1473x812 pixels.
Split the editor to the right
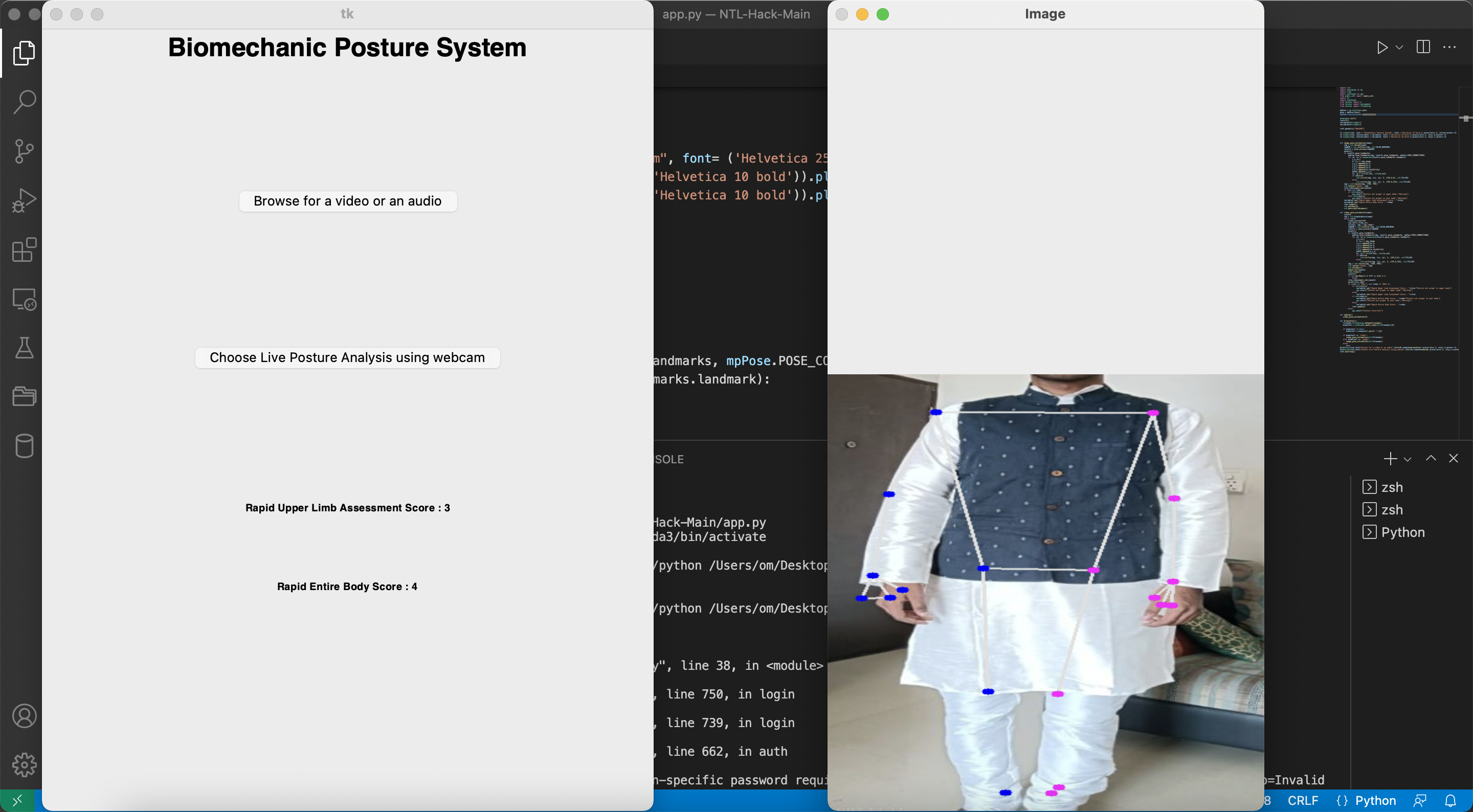click(x=1423, y=47)
